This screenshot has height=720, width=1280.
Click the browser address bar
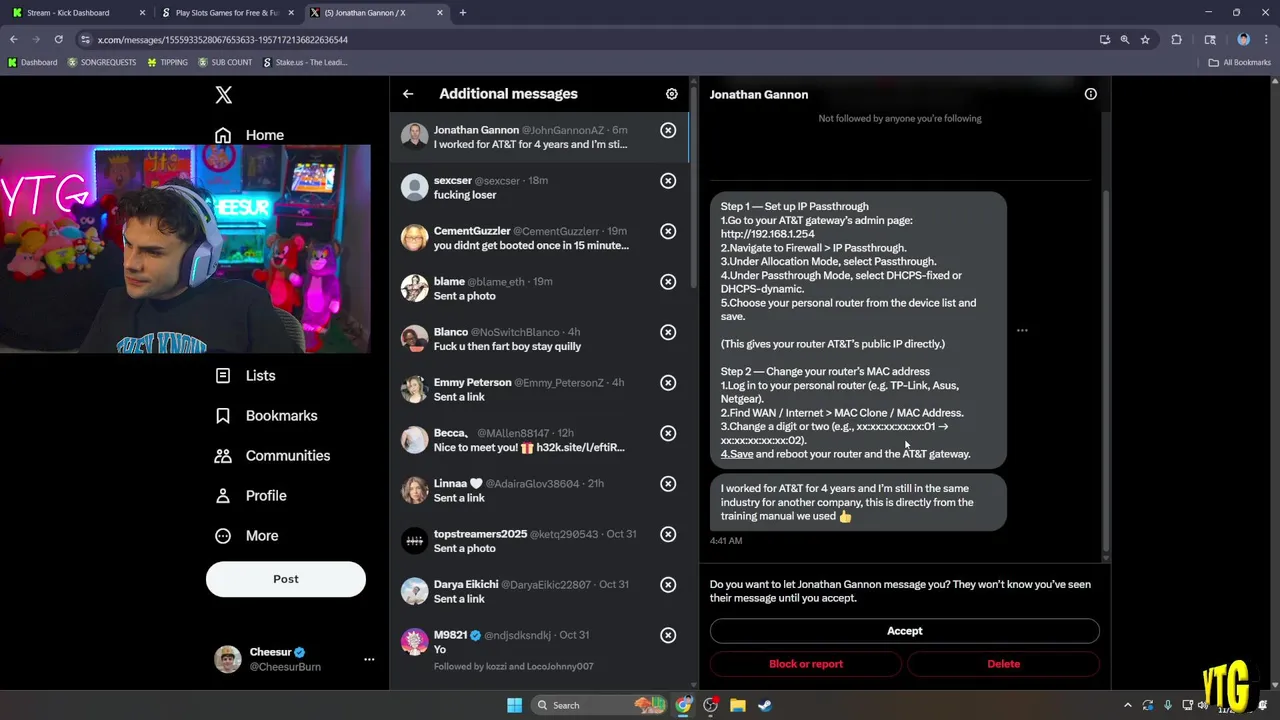point(590,39)
